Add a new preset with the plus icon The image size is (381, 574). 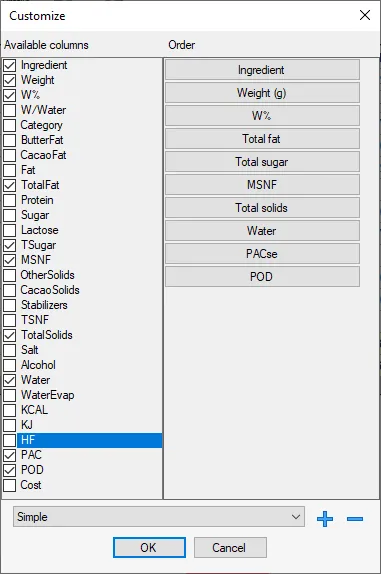[325, 519]
